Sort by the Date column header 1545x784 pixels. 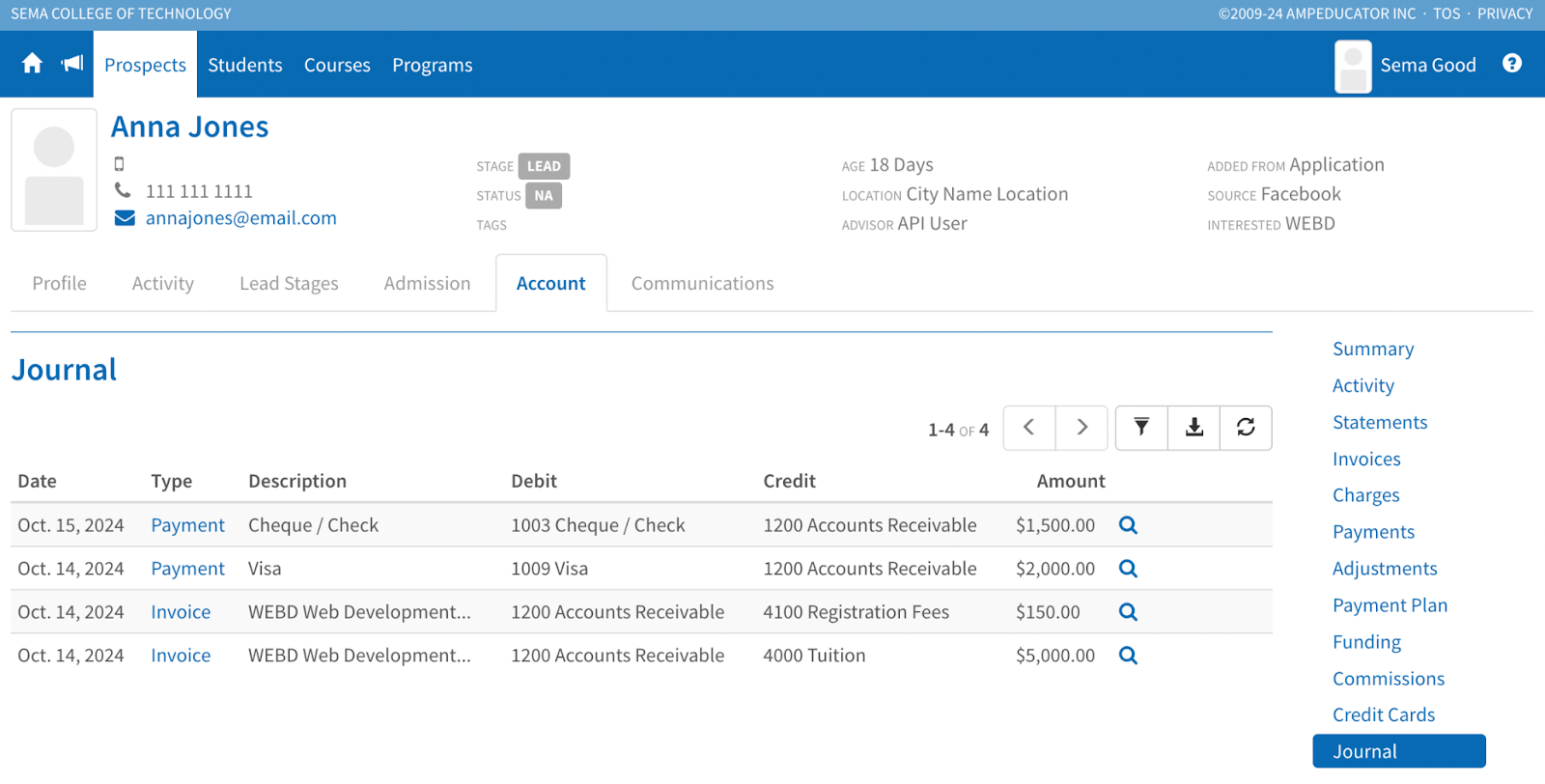click(38, 481)
